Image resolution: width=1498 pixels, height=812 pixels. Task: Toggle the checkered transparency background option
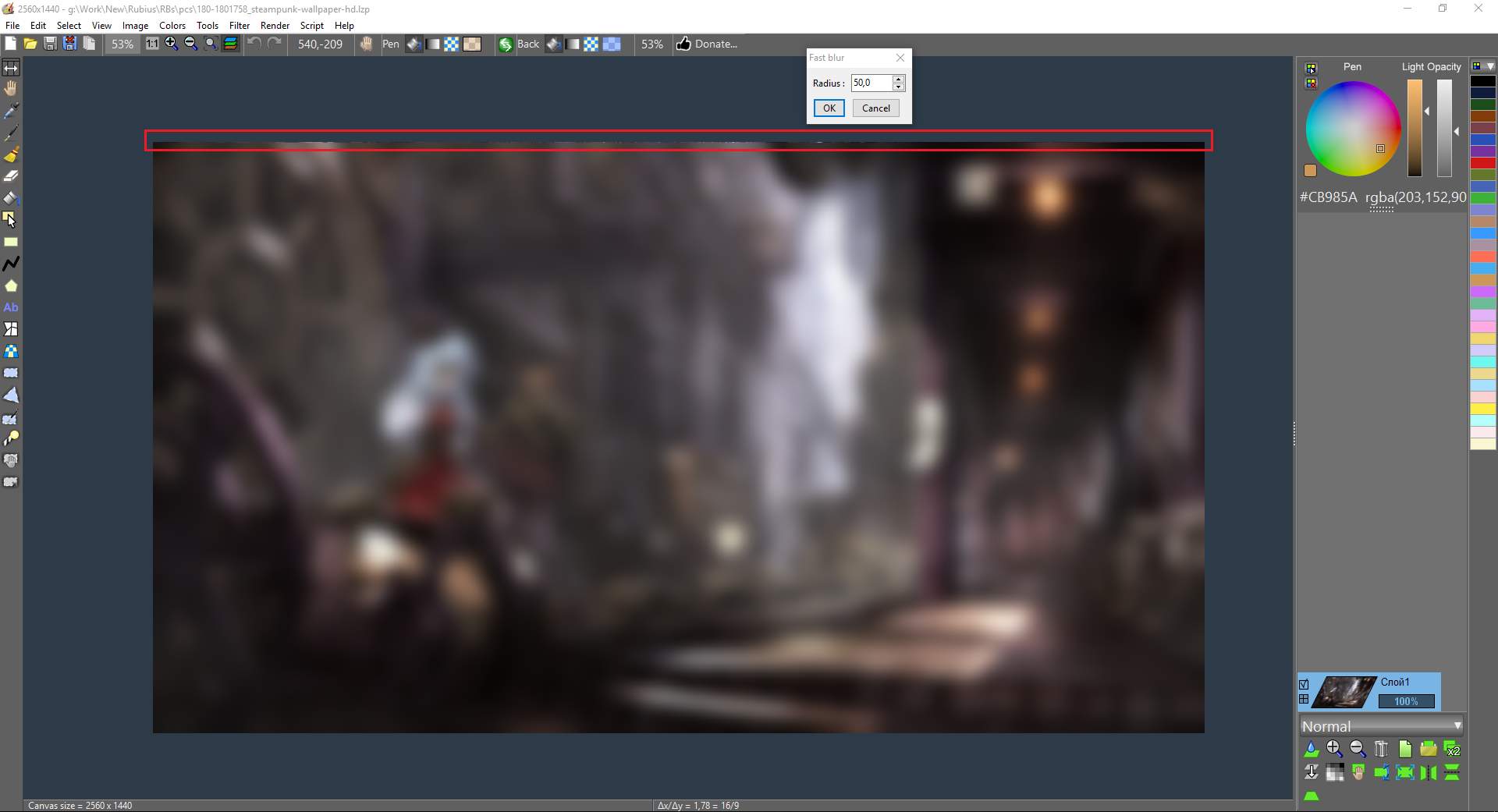pos(452,44)
